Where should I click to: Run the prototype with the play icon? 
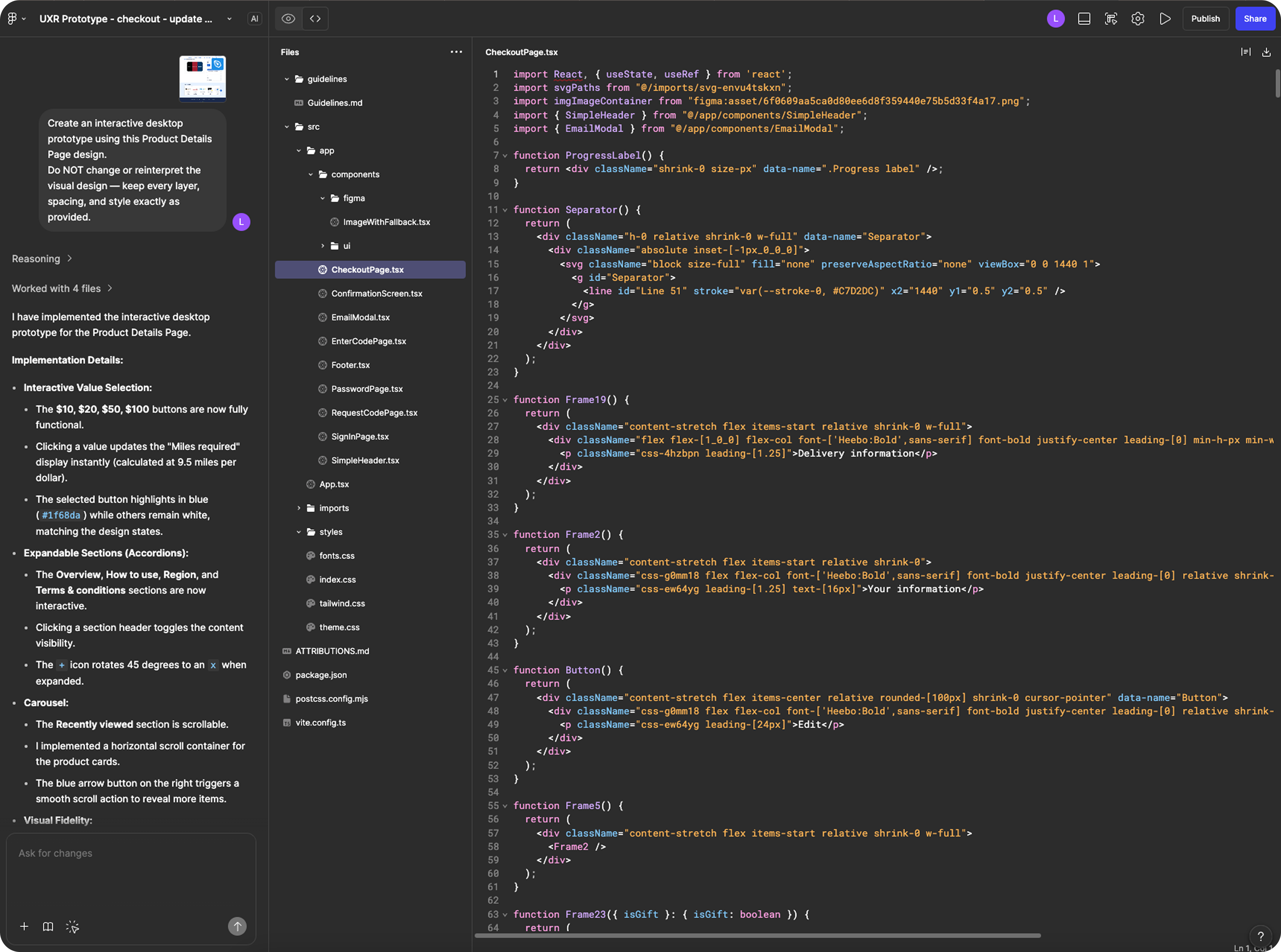(1164, 19)
